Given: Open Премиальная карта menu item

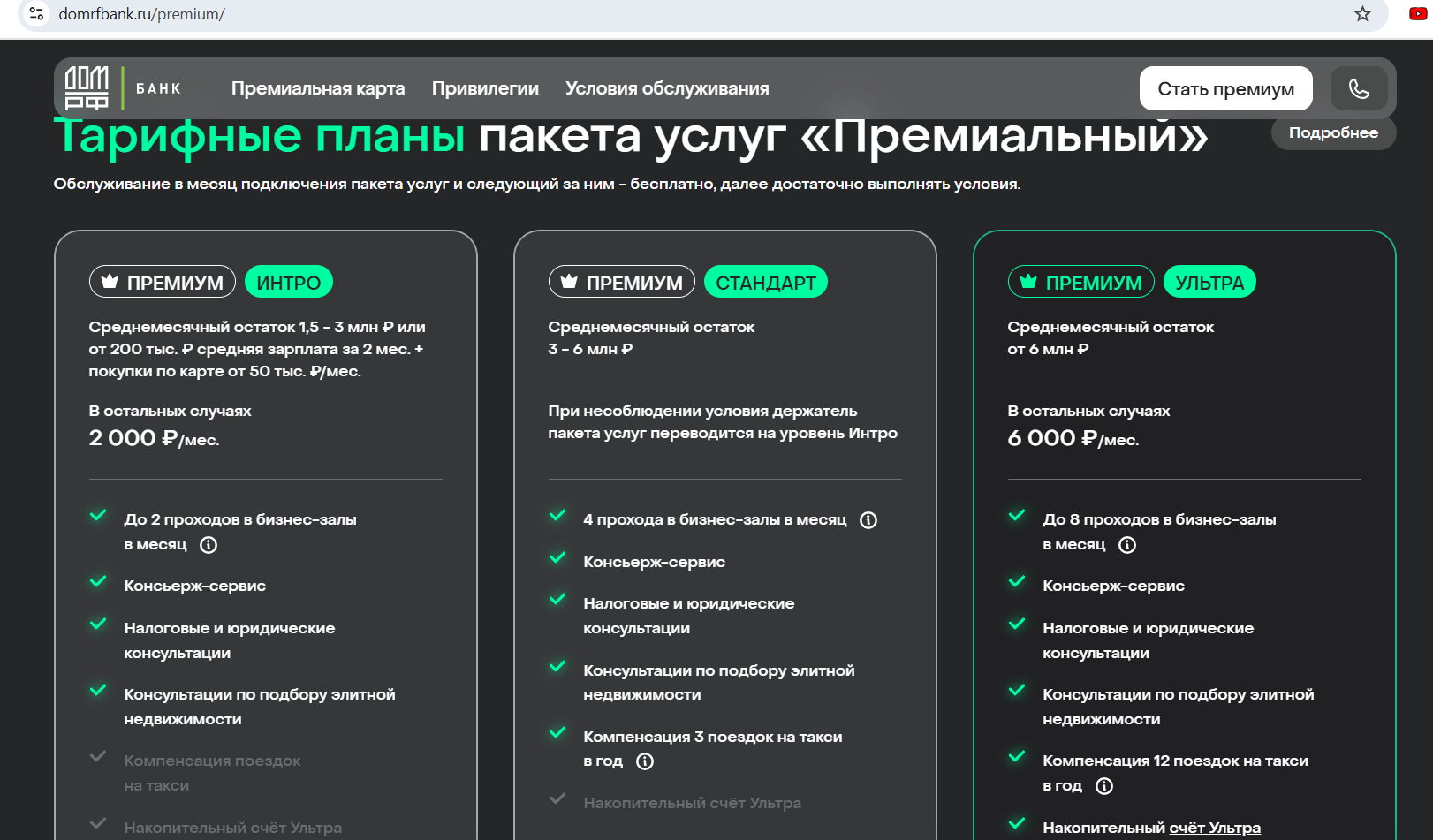Looking at the screenshot, I should coord(318,88).
